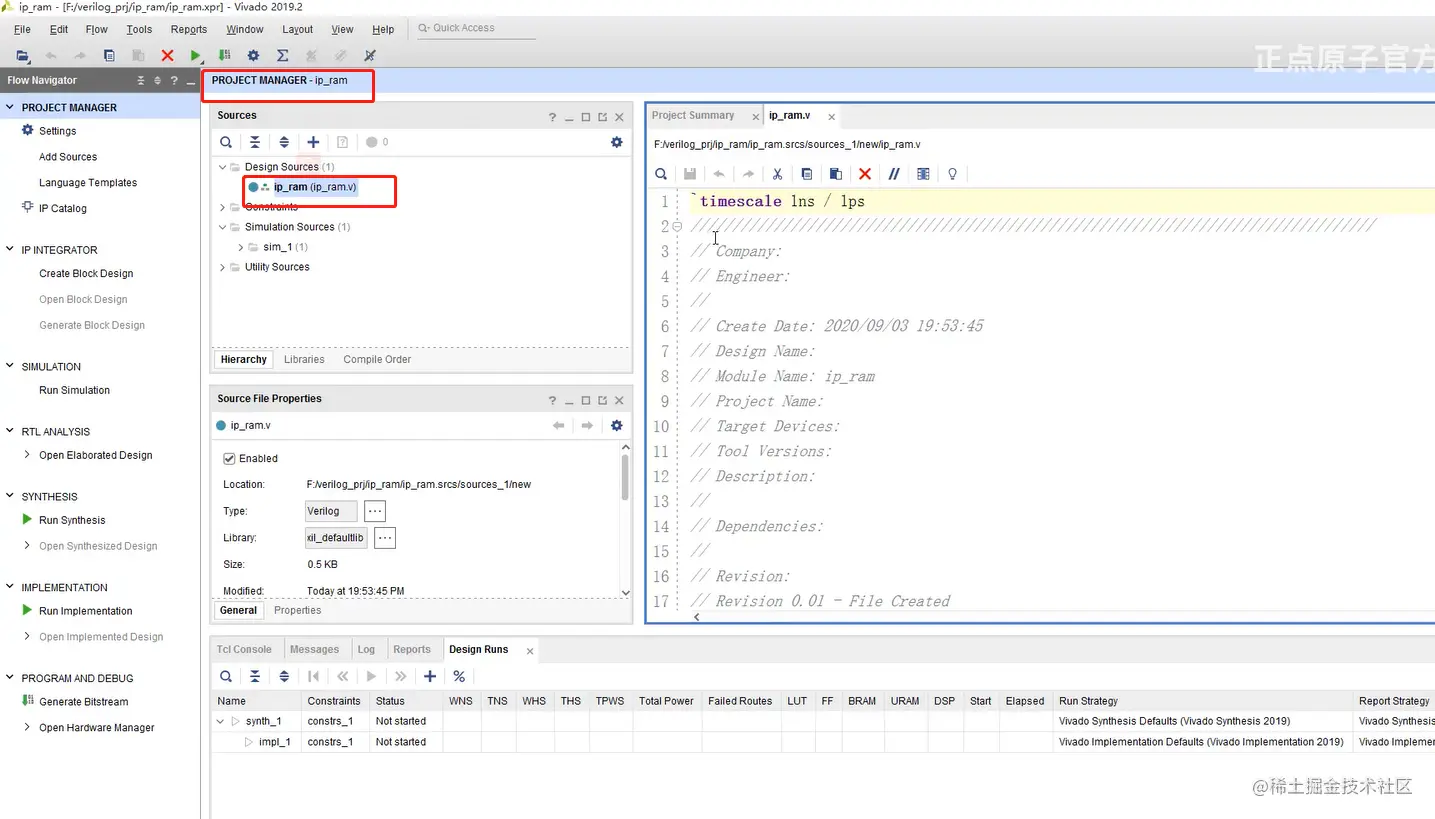Collapse all items in the Sources panel
This screenshot has height=819, width=1435.
point(255,143)
